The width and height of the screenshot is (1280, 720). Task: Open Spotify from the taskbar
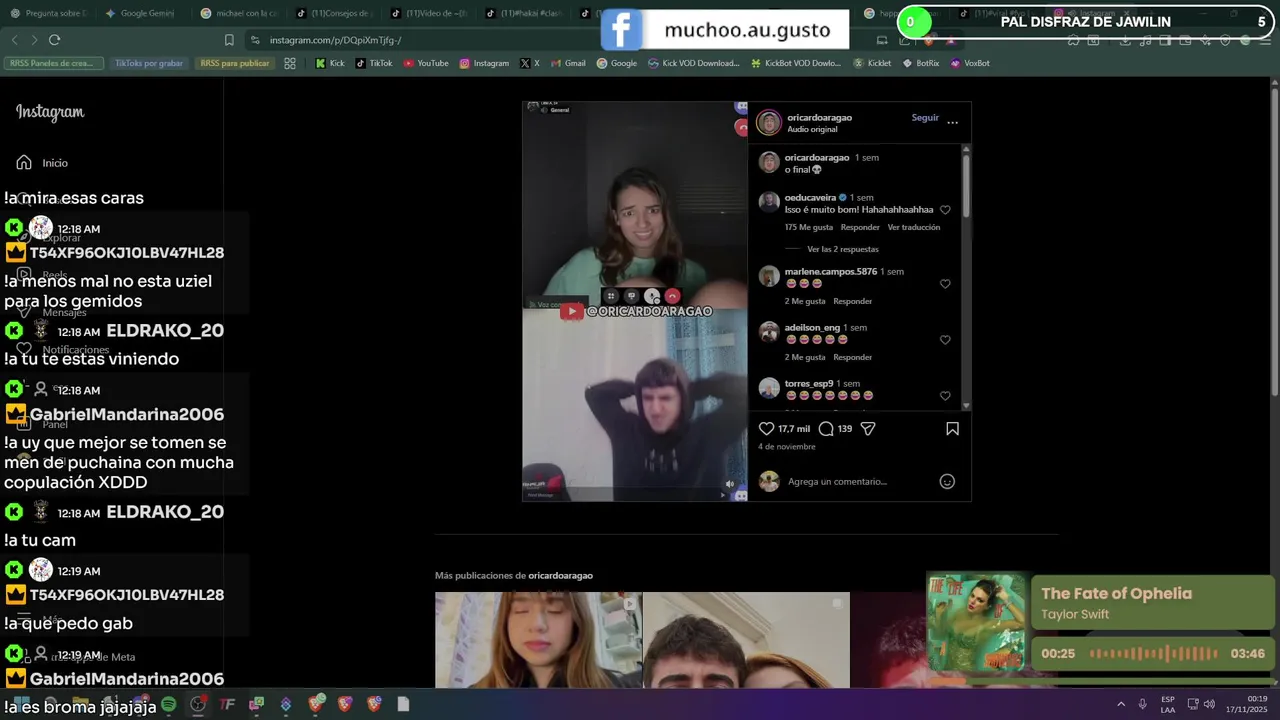tap(169, 705)
